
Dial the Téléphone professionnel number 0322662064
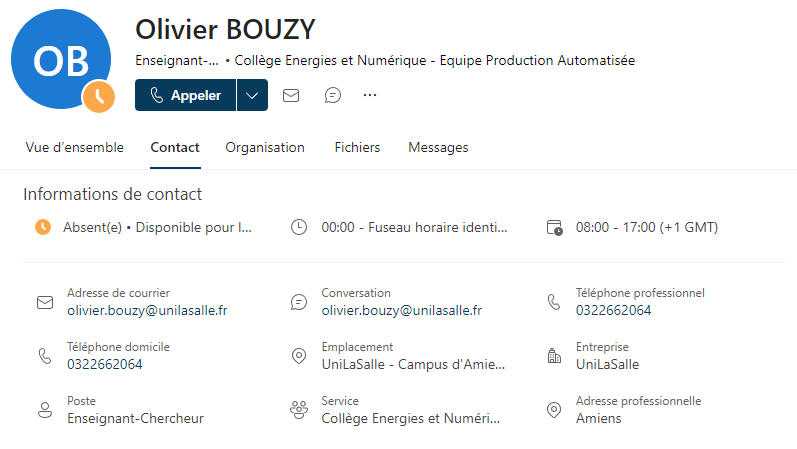pos(614,310)
